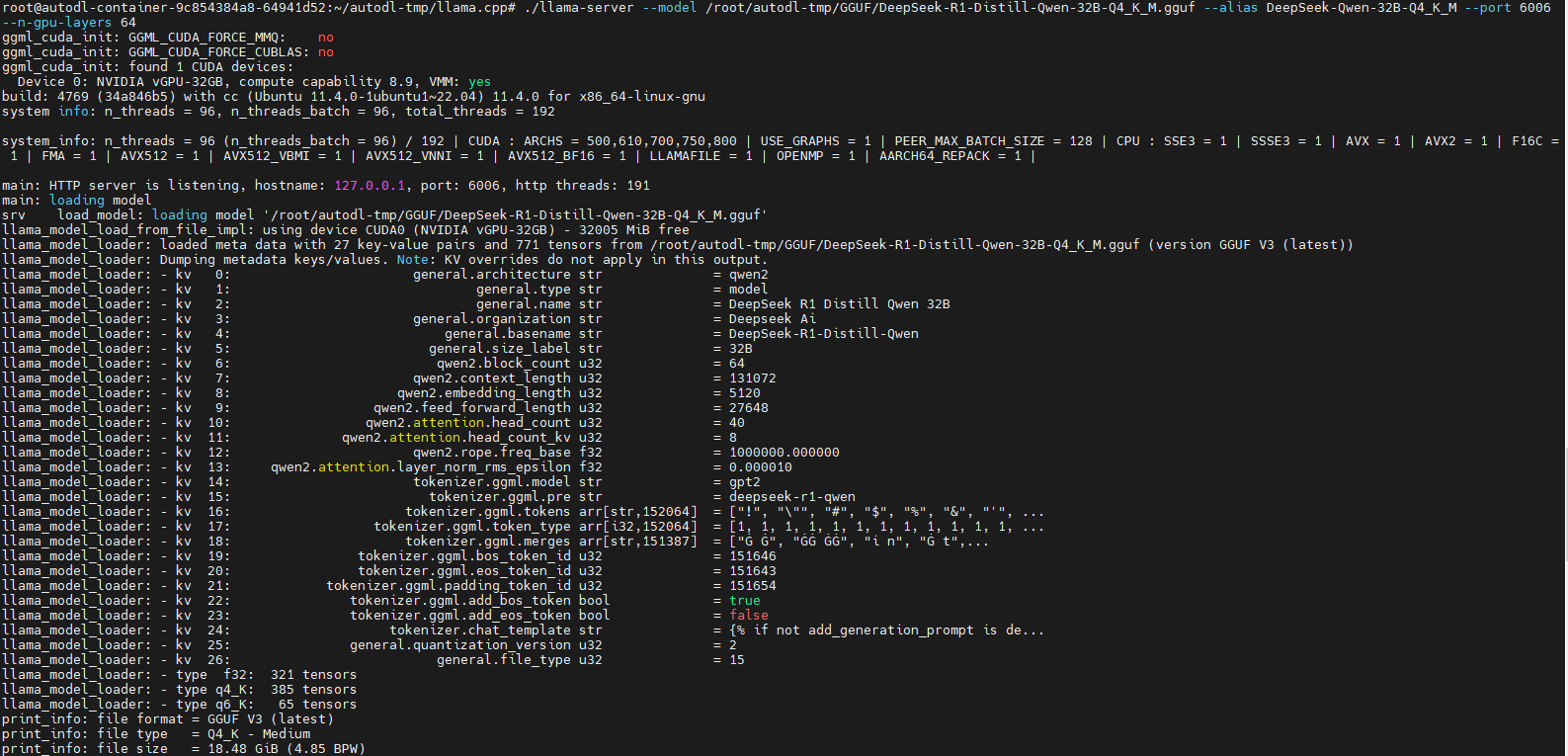The height and width of the screenshot is (756, 1568).
Task: Click the 'type f32: 321 tensors' line
Action: (x=267, y=675)
